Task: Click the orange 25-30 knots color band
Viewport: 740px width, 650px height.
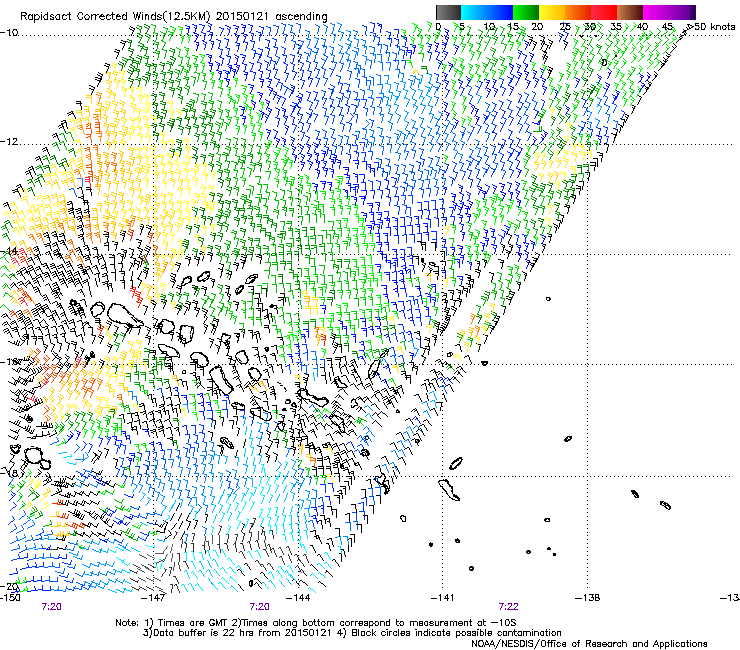Action: 578,12
